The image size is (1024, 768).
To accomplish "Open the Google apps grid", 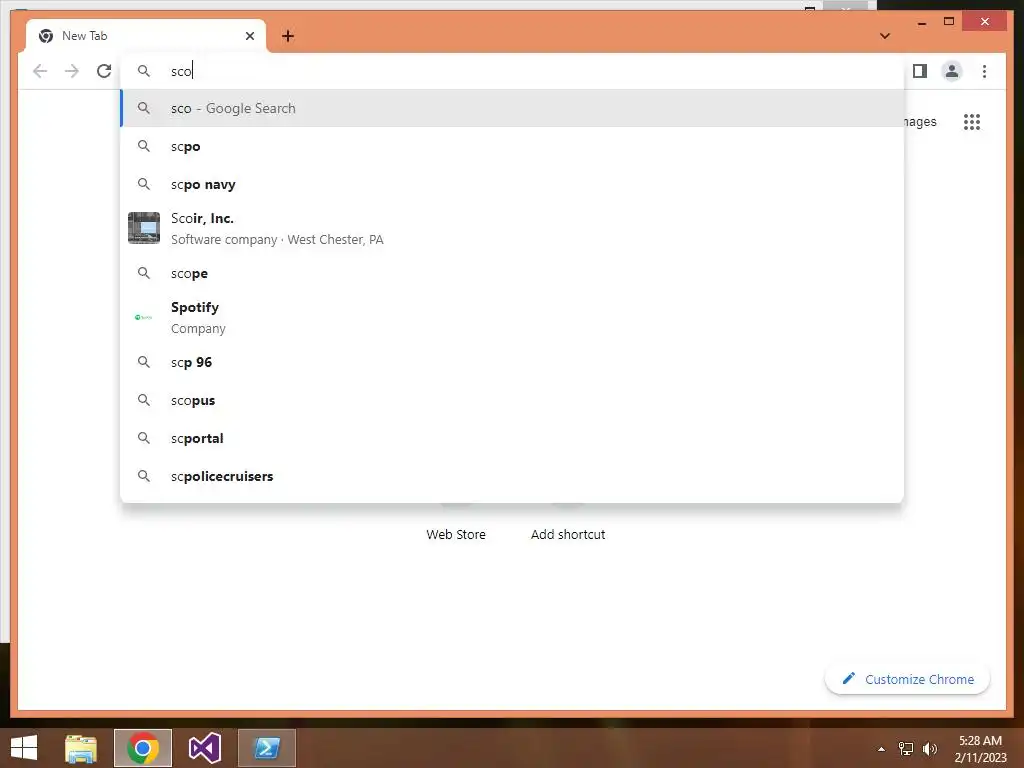I will (x=972, y=122).
